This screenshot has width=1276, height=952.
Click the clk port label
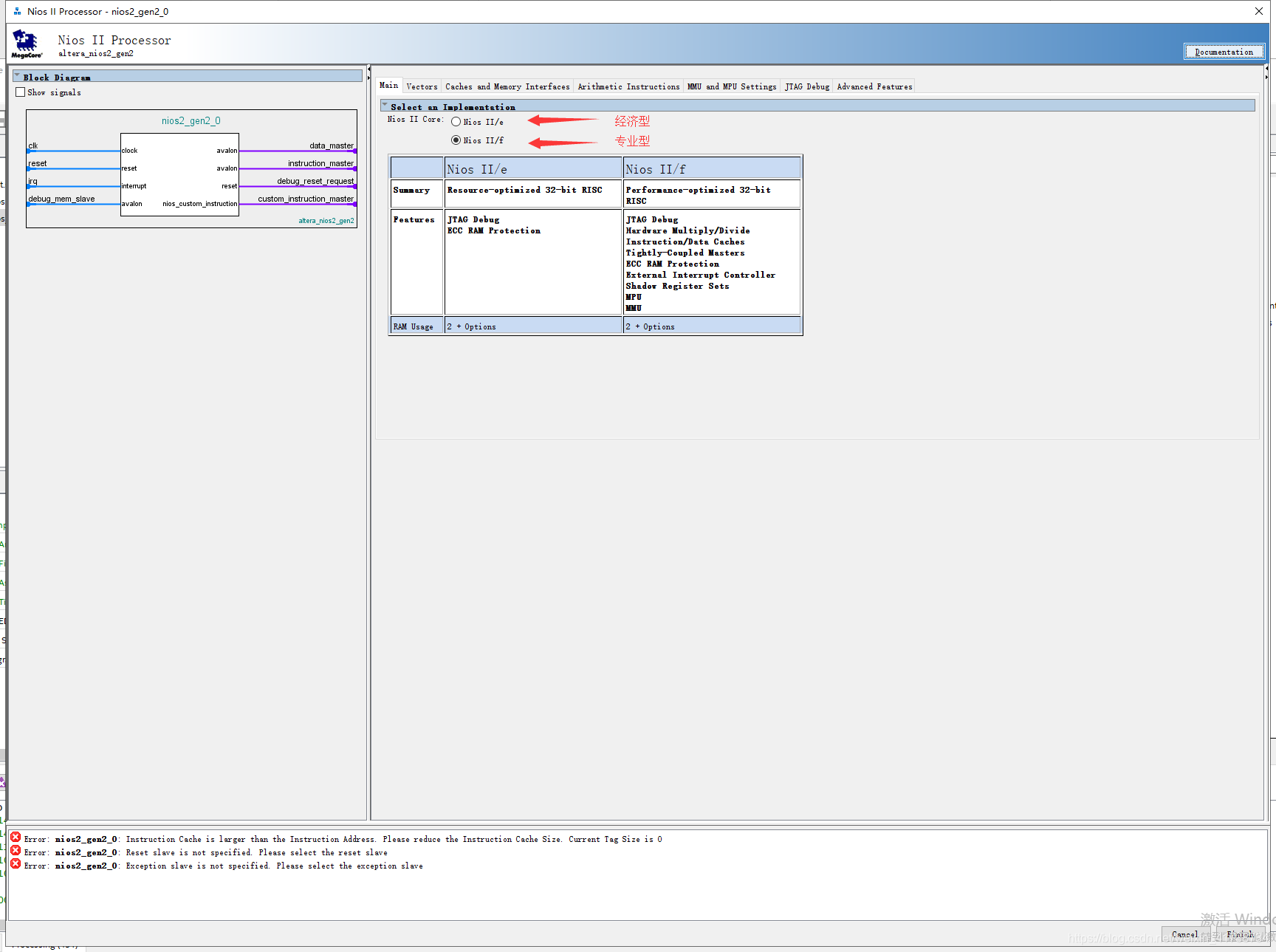[32, 145]
